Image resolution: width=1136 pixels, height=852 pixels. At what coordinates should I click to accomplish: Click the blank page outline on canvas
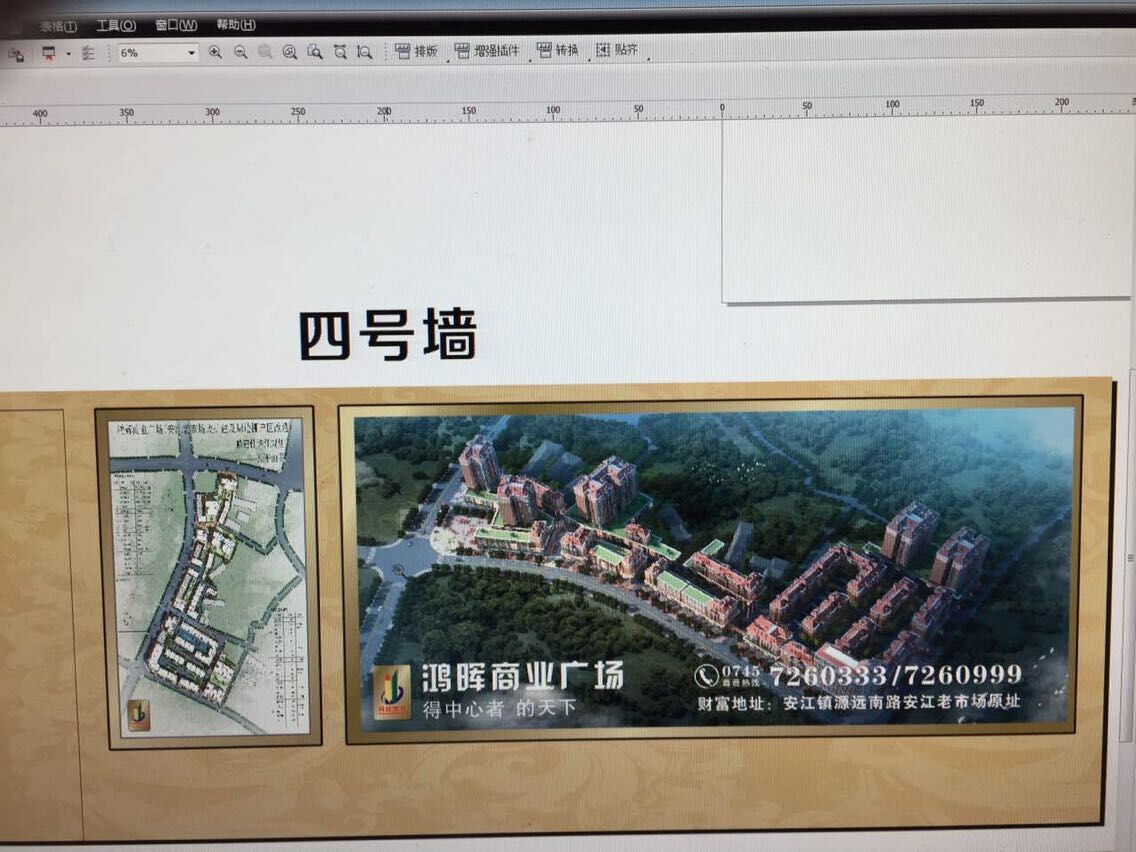(926, 209)
